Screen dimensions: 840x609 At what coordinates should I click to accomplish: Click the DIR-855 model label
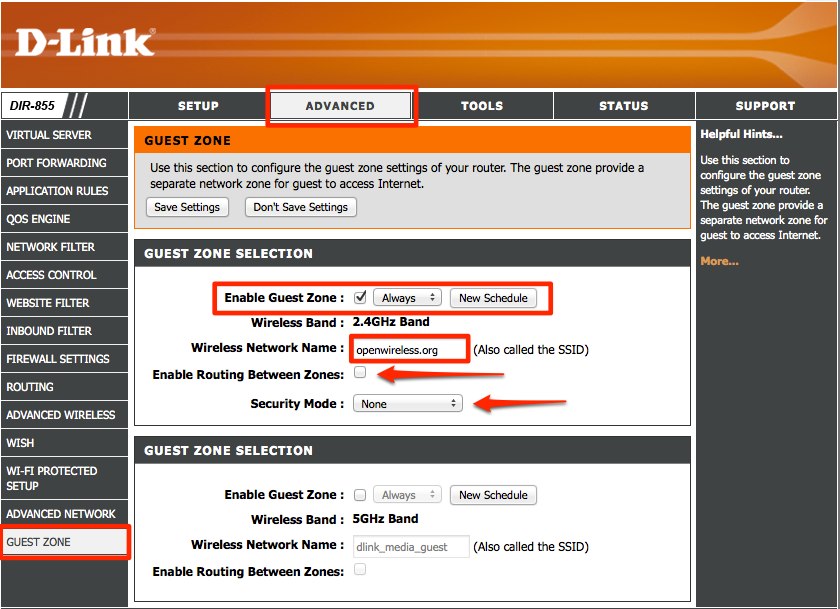click(32, 106)
